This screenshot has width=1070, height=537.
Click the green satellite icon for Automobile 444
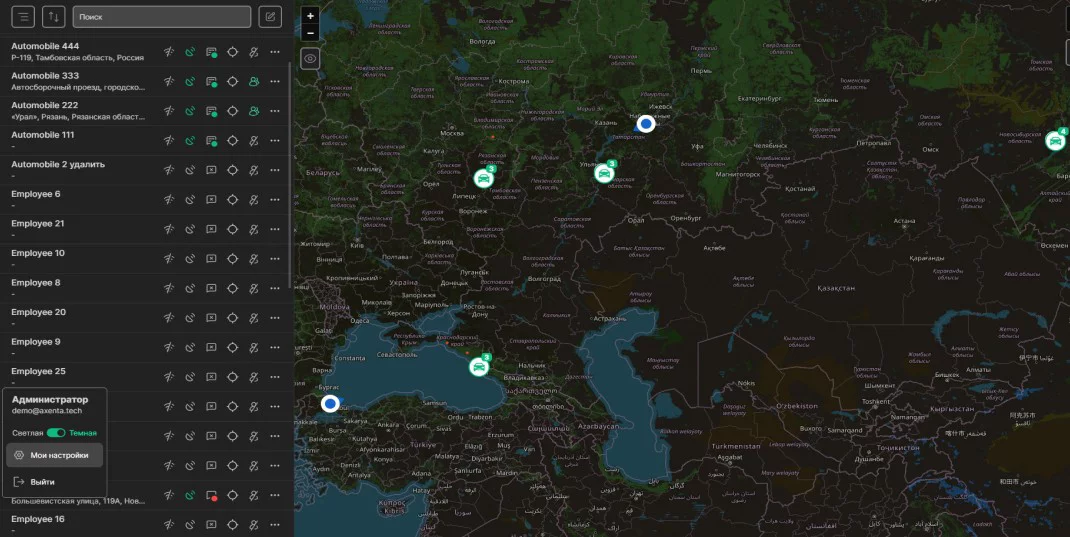190,52
